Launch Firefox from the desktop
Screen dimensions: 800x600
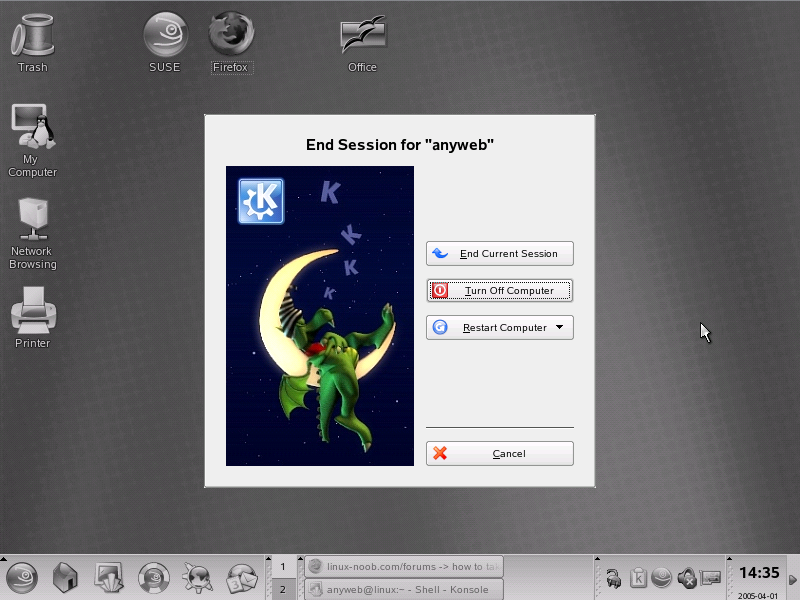[x=231, y=43]
